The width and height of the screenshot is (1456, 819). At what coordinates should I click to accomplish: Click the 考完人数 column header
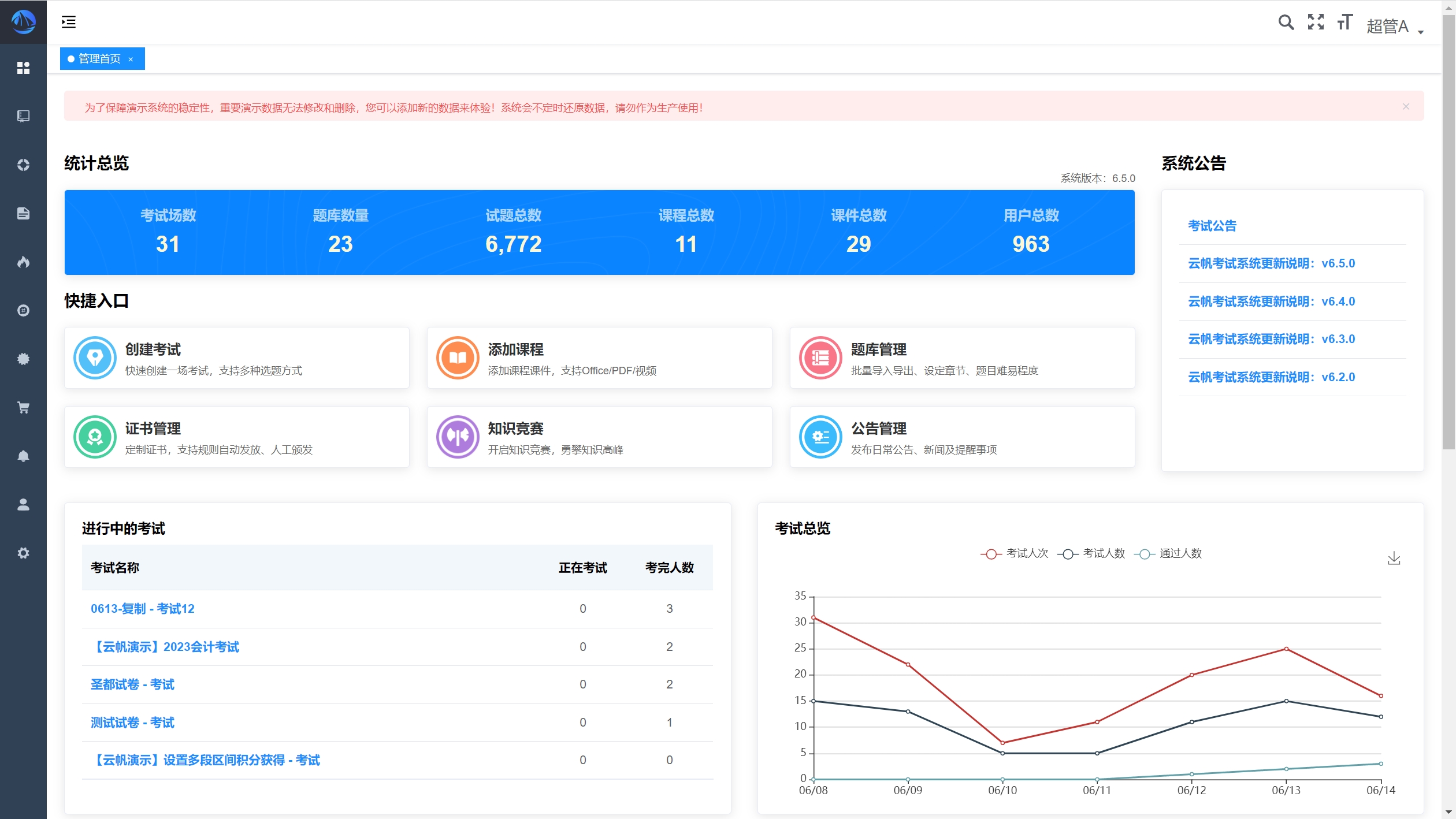pos(669,568)
